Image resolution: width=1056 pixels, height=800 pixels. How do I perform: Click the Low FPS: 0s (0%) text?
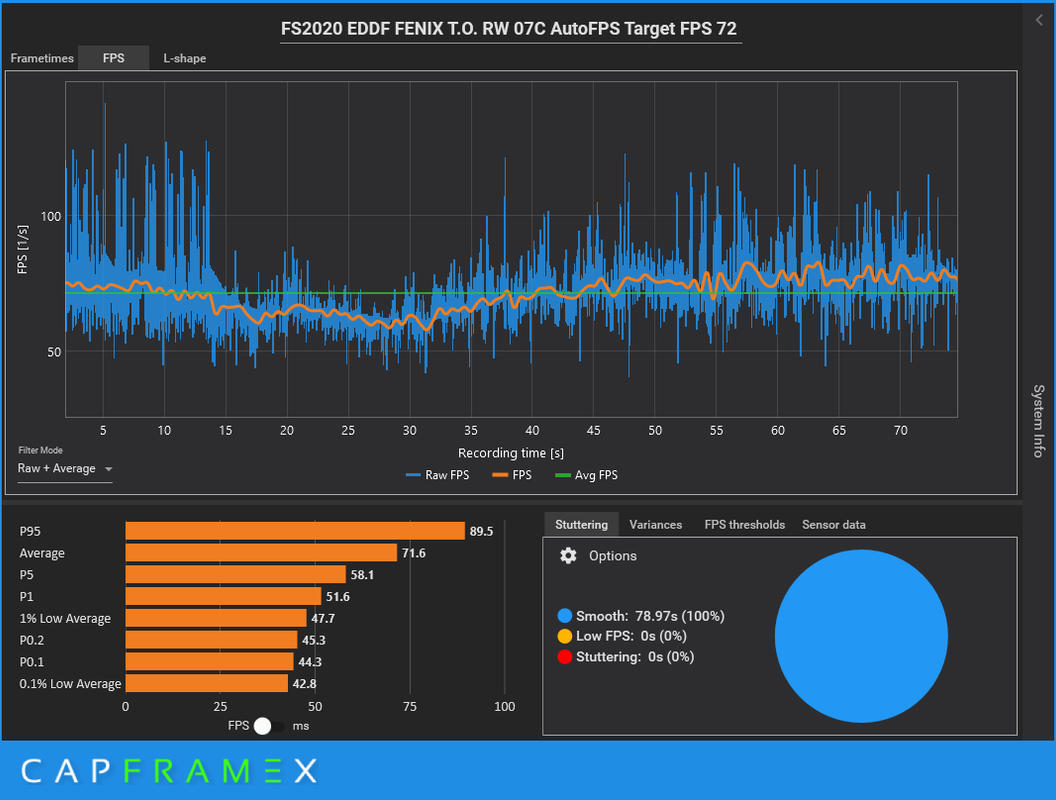click(631, 636)
